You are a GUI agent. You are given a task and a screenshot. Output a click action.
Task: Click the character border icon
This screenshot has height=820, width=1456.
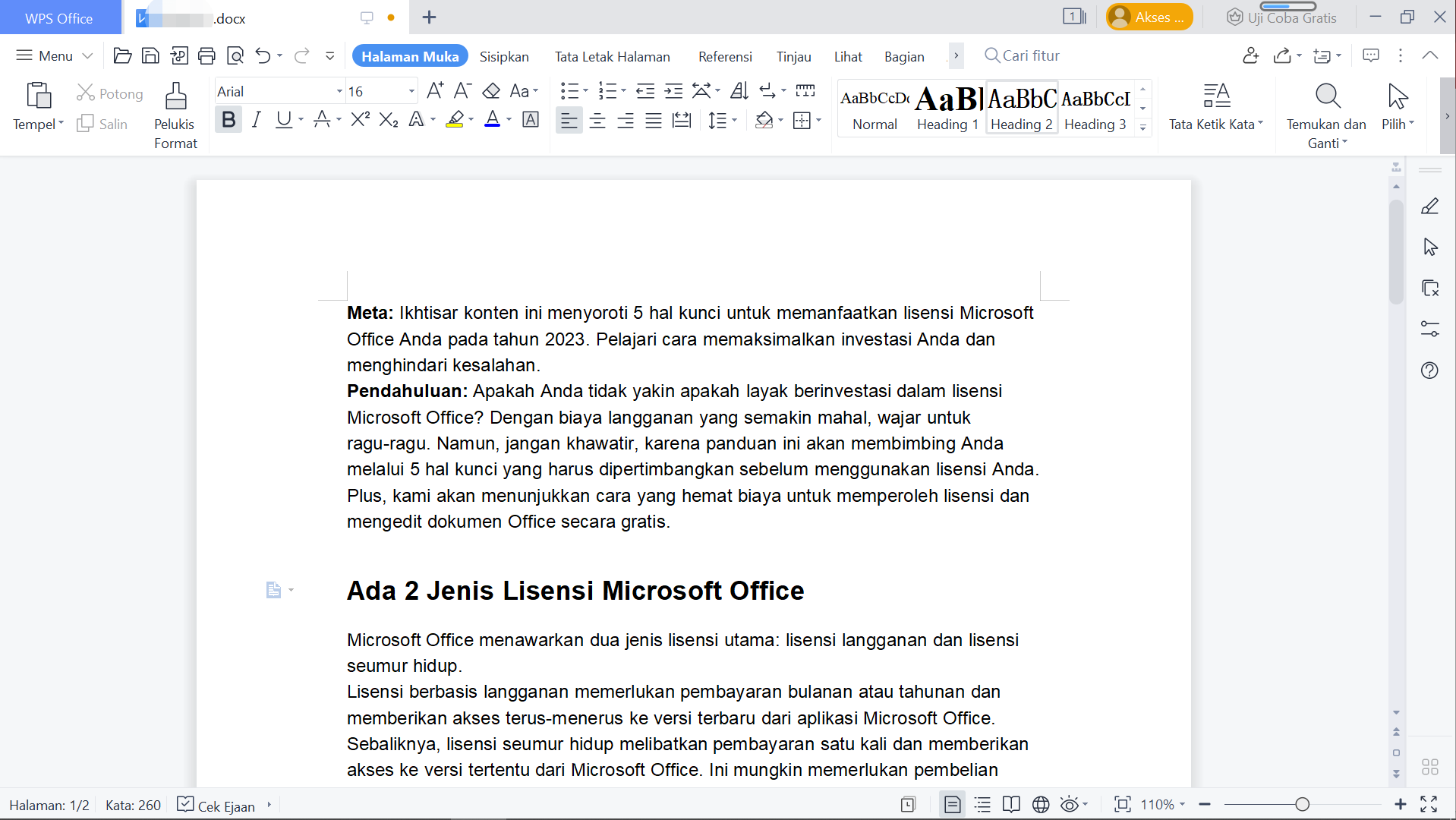531,119
